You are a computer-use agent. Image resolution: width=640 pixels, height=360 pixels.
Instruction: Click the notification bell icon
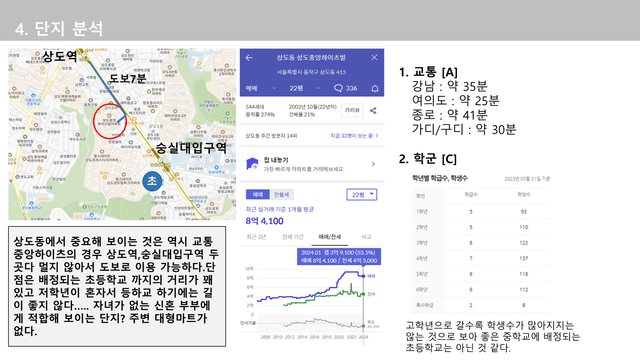point(375,88)
